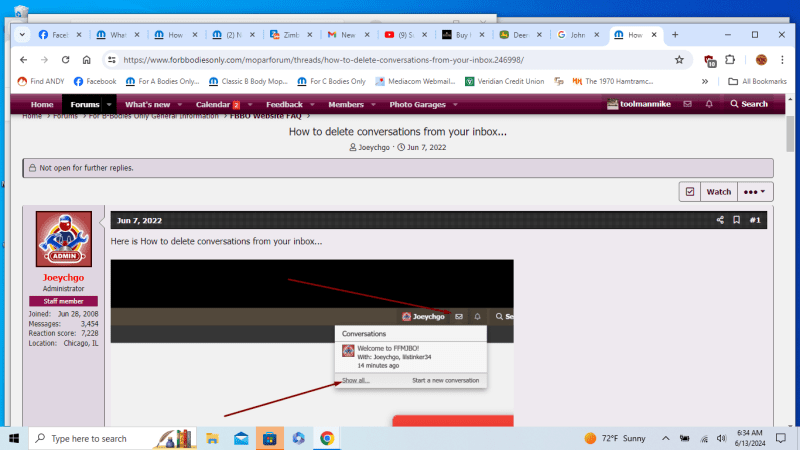Open new tab with plus button

point(675,35)
